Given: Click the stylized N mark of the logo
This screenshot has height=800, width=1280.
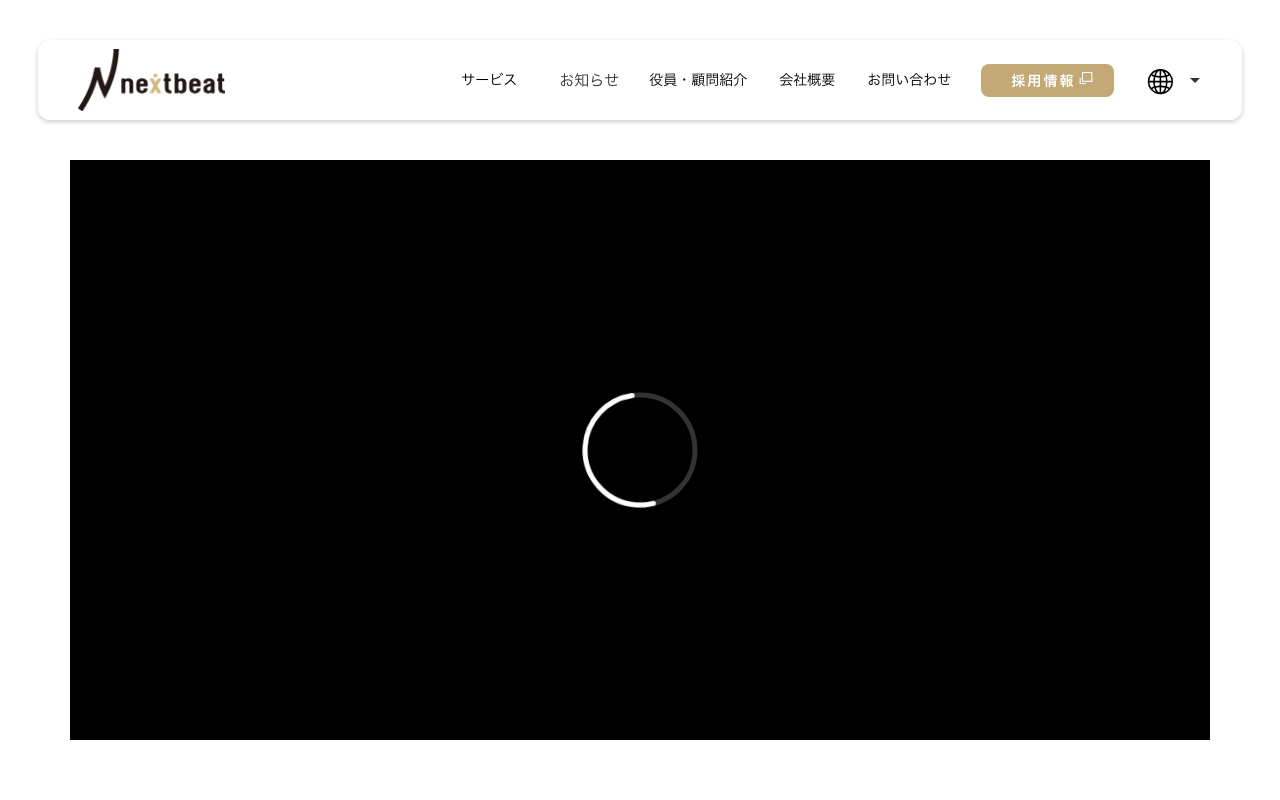Looking at the screenshot, I should (99, 80).
